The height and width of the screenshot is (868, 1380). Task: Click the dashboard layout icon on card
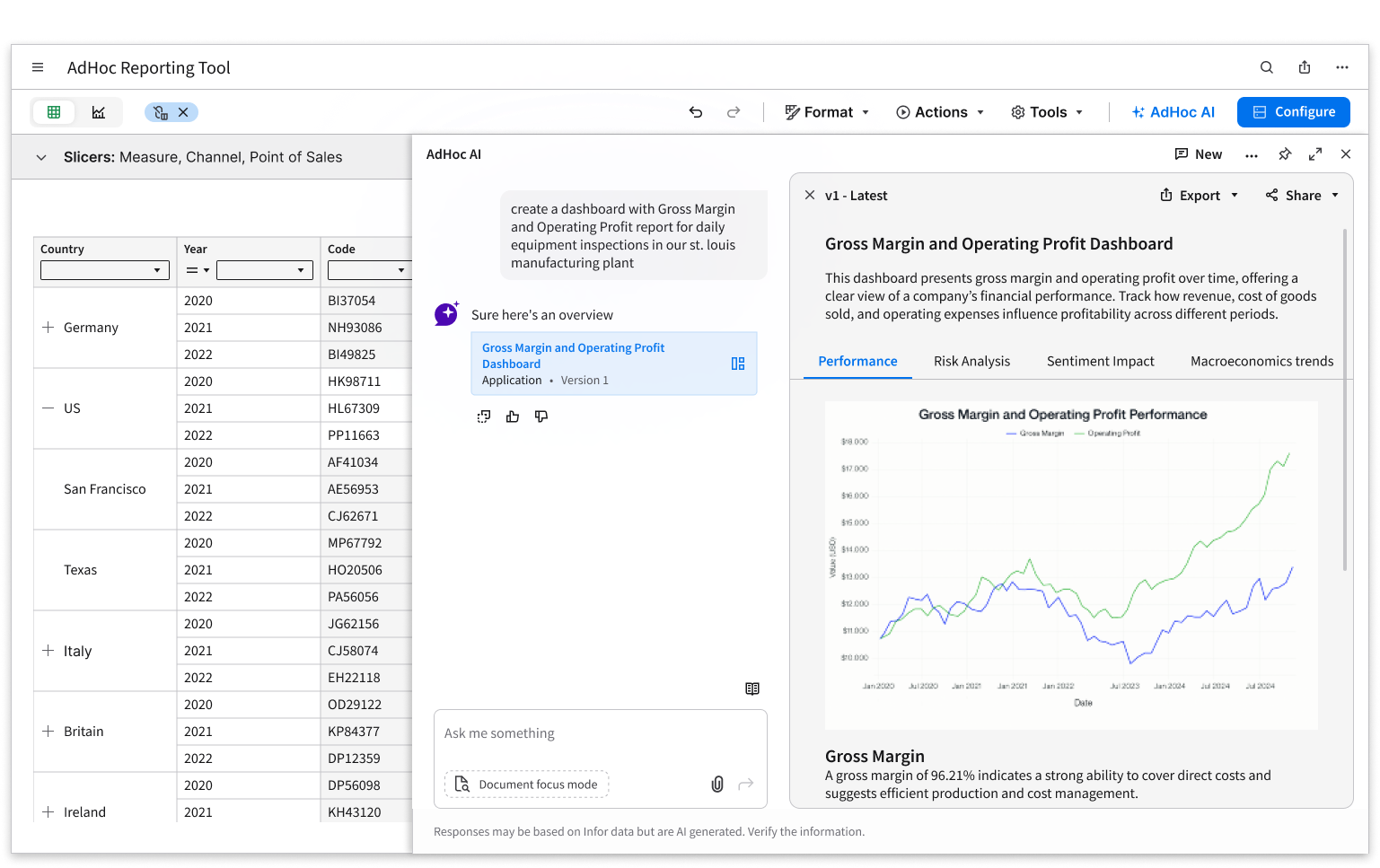(738, 364)
